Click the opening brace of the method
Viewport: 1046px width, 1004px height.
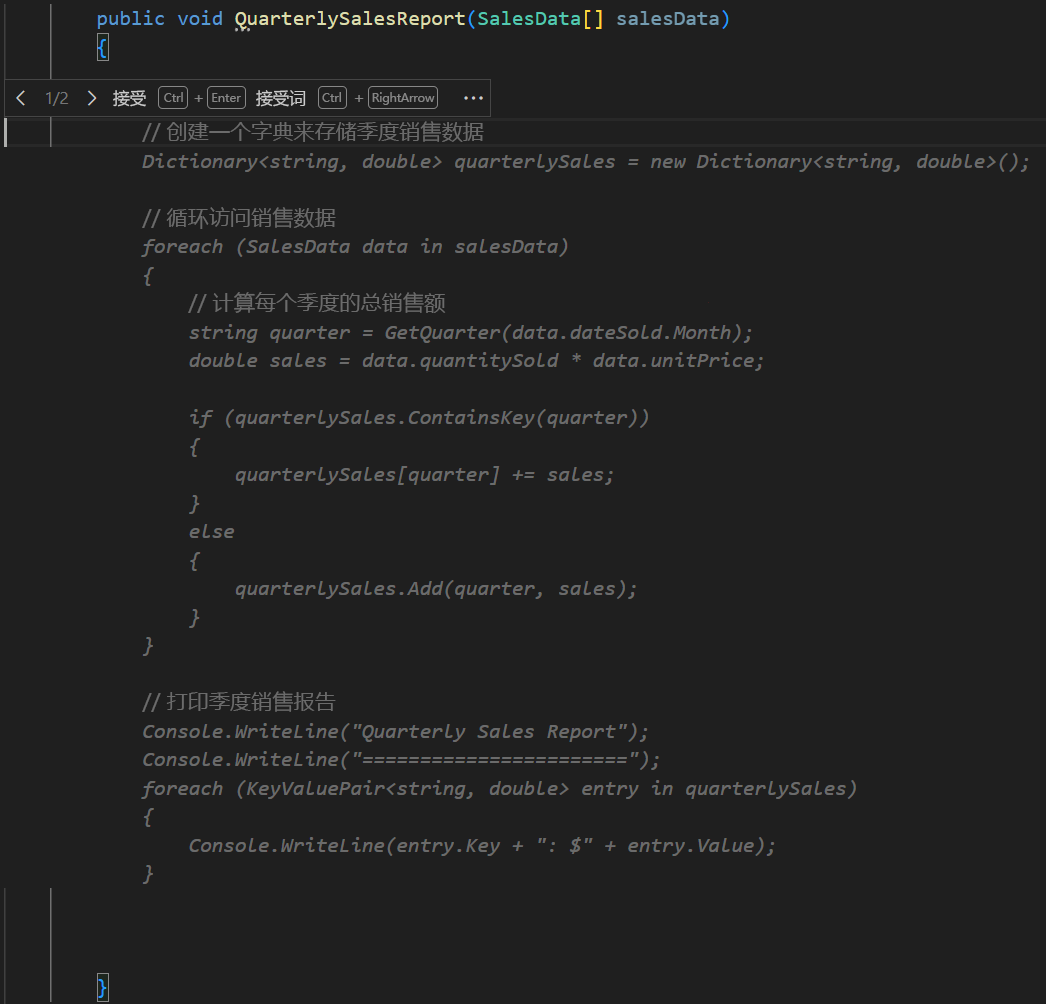point(103,48)
